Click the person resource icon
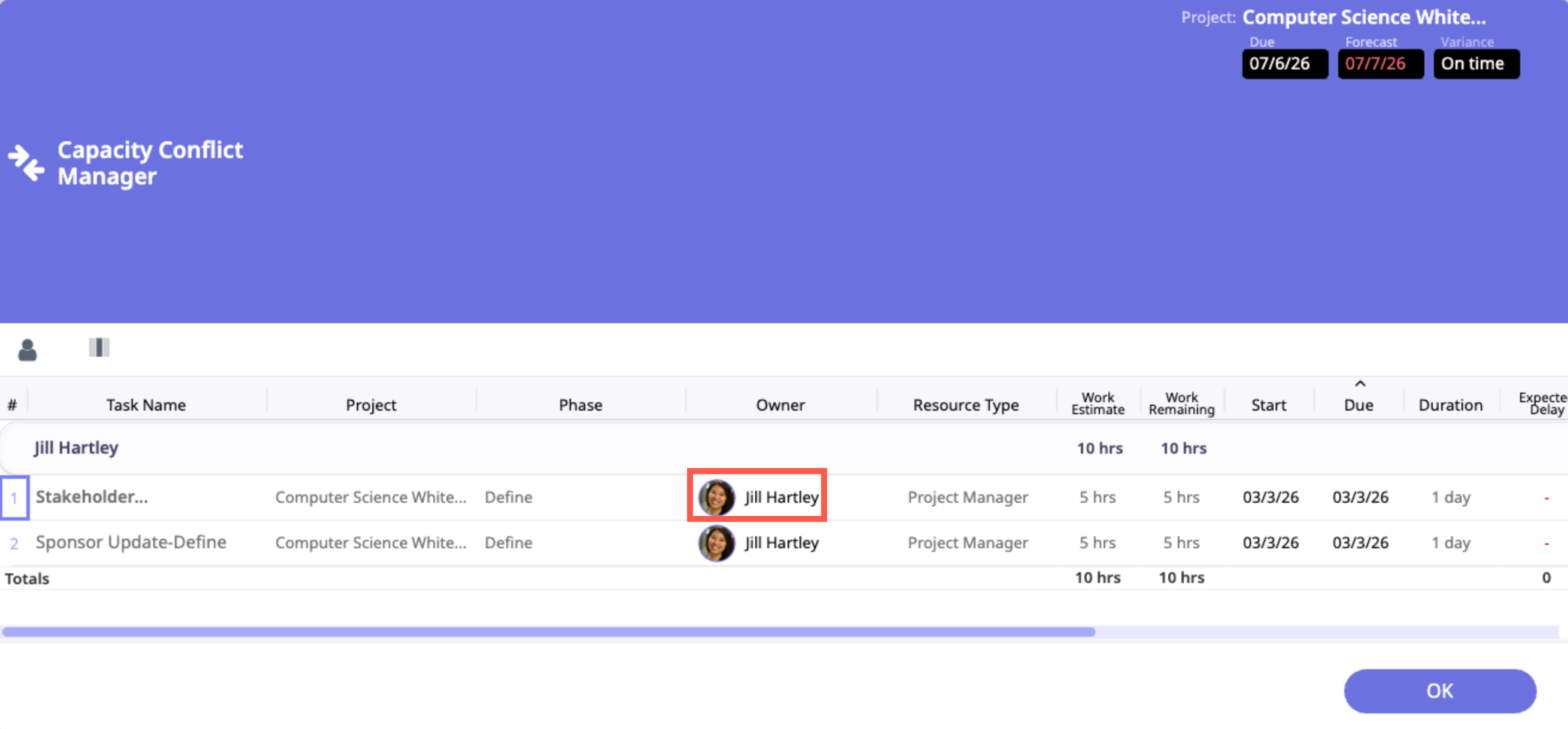Image resolution: width=1568 pixels, height=729 pixels. 28,350
